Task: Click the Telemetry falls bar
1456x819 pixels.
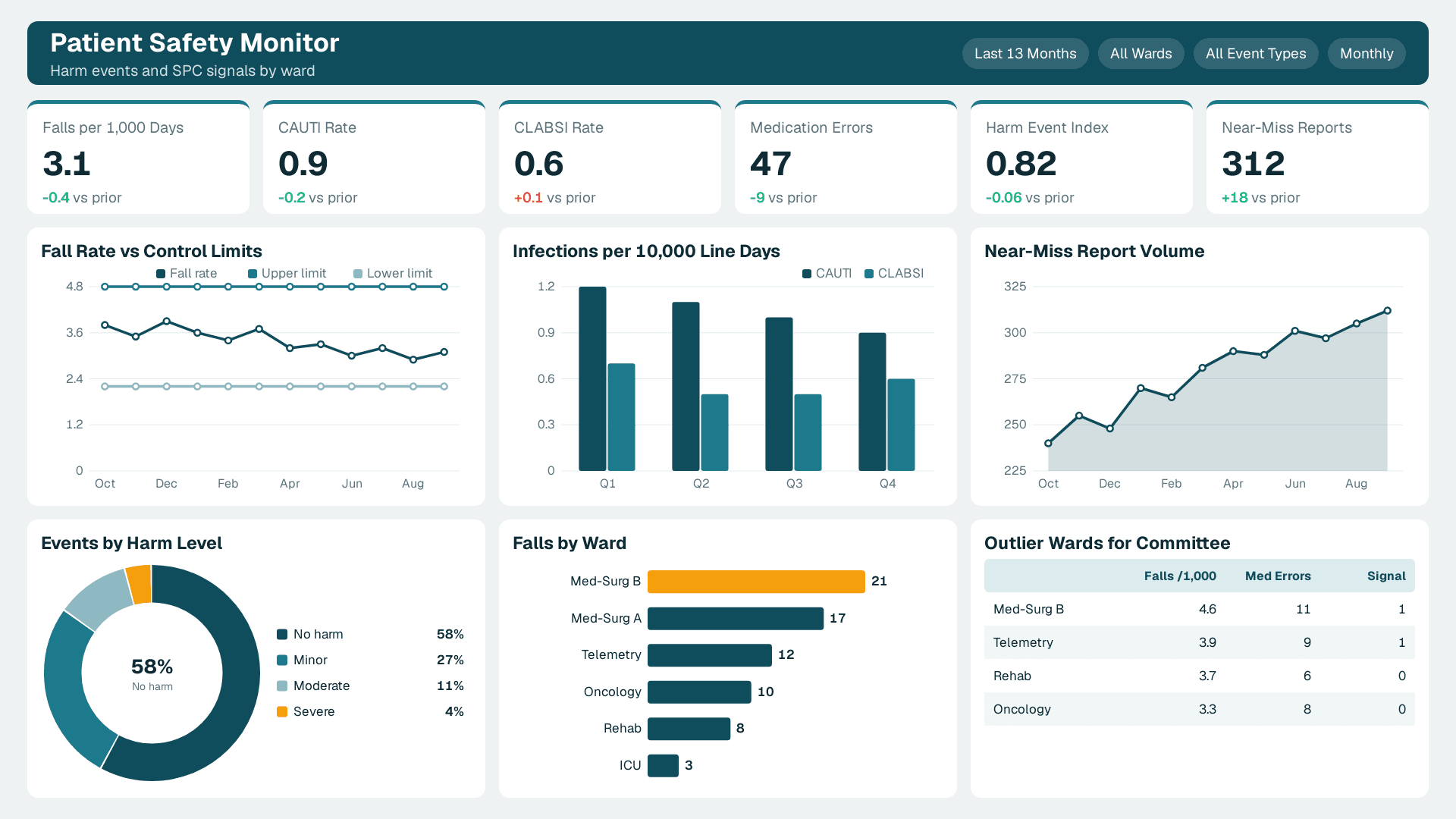Action: pyautogui.click(x=710, y=655)
